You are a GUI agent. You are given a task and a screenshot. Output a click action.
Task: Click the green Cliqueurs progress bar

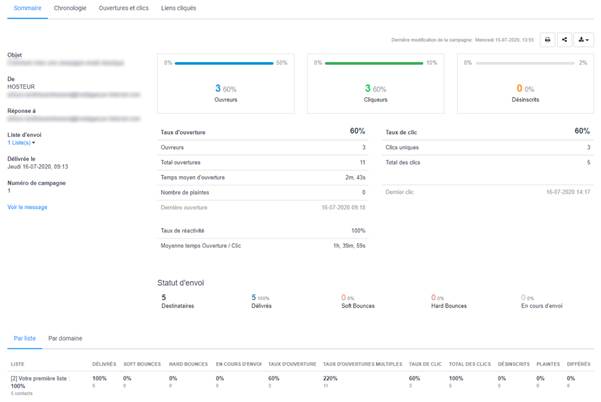pos(369,63)
